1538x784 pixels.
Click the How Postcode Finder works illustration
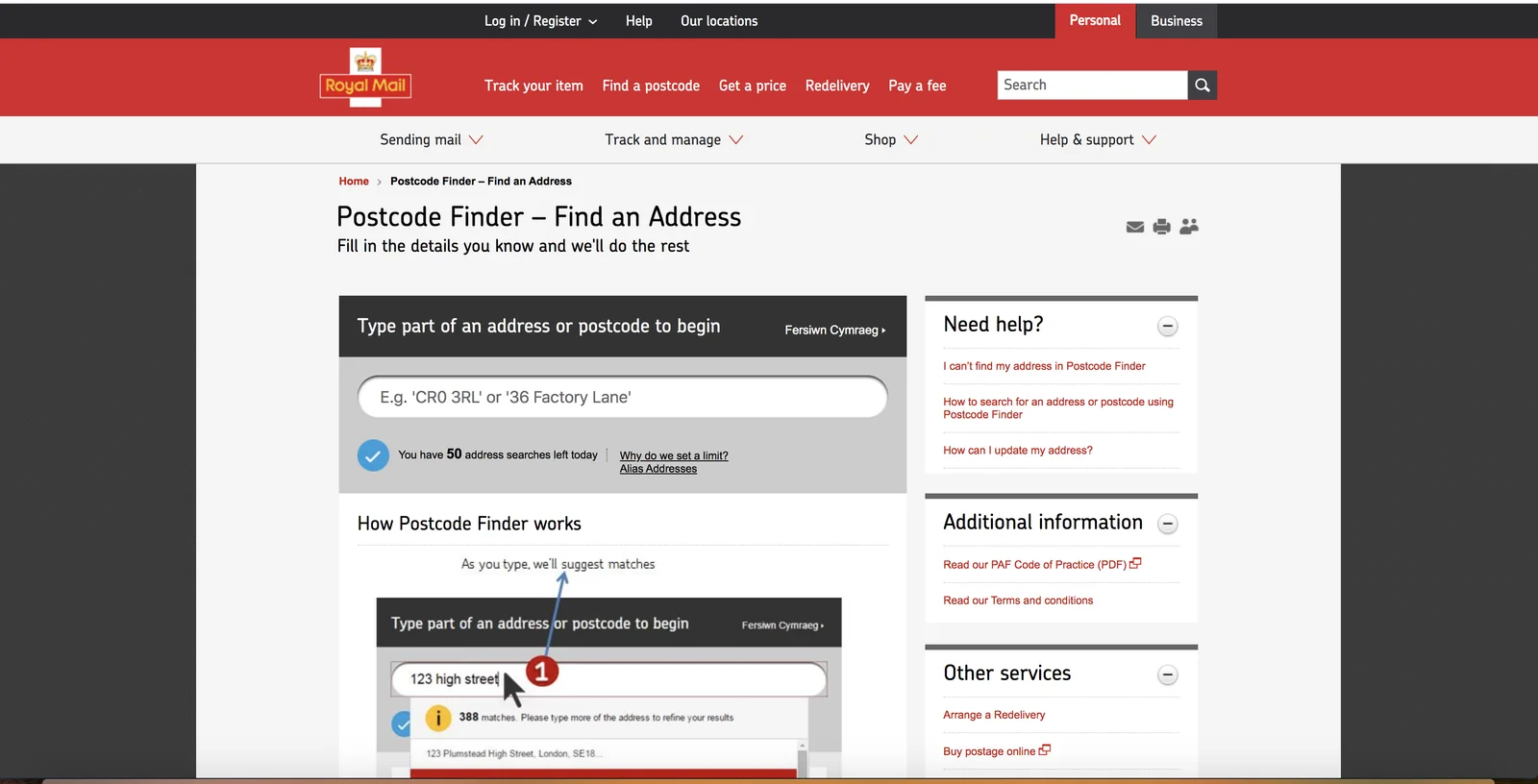pyautogui.click(x=608, y=666)
